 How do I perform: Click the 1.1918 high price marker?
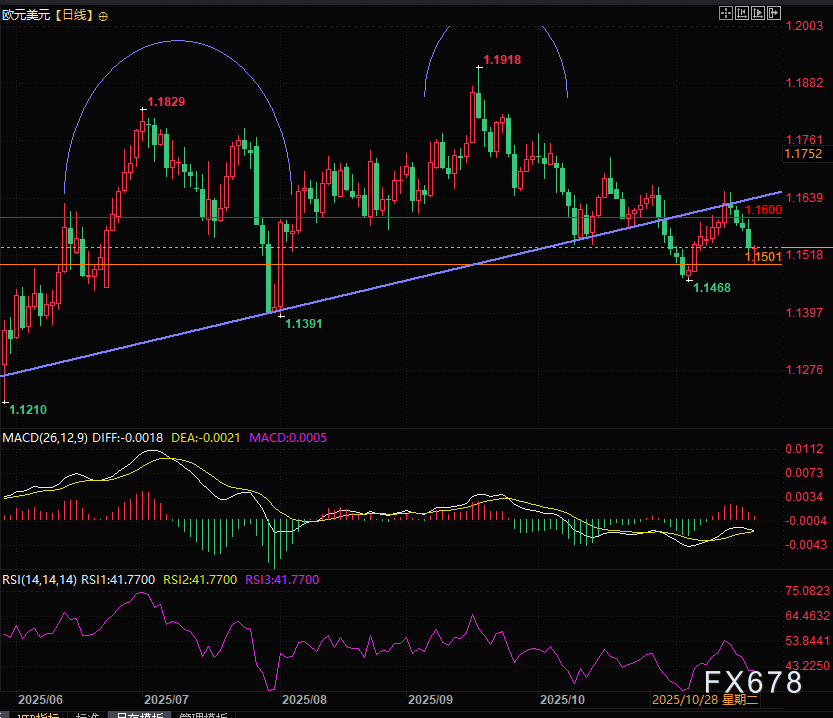tap(501, 60)
